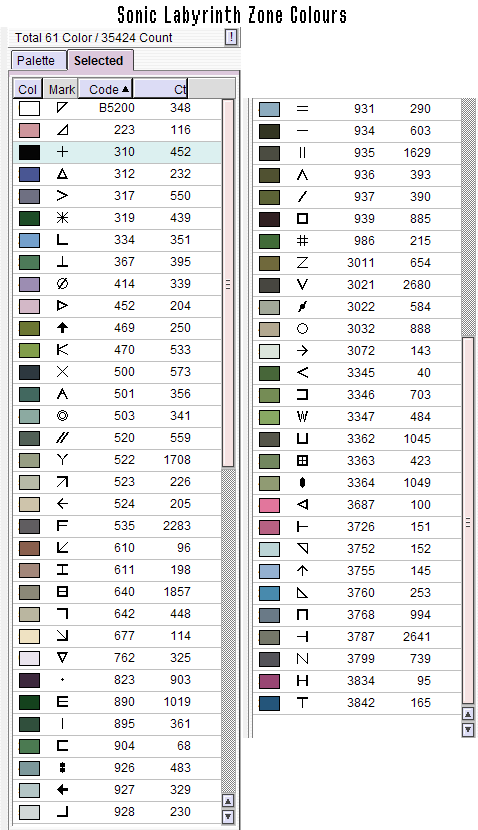
Task: Click the X mark for code 500
Action: coord(62,372)
